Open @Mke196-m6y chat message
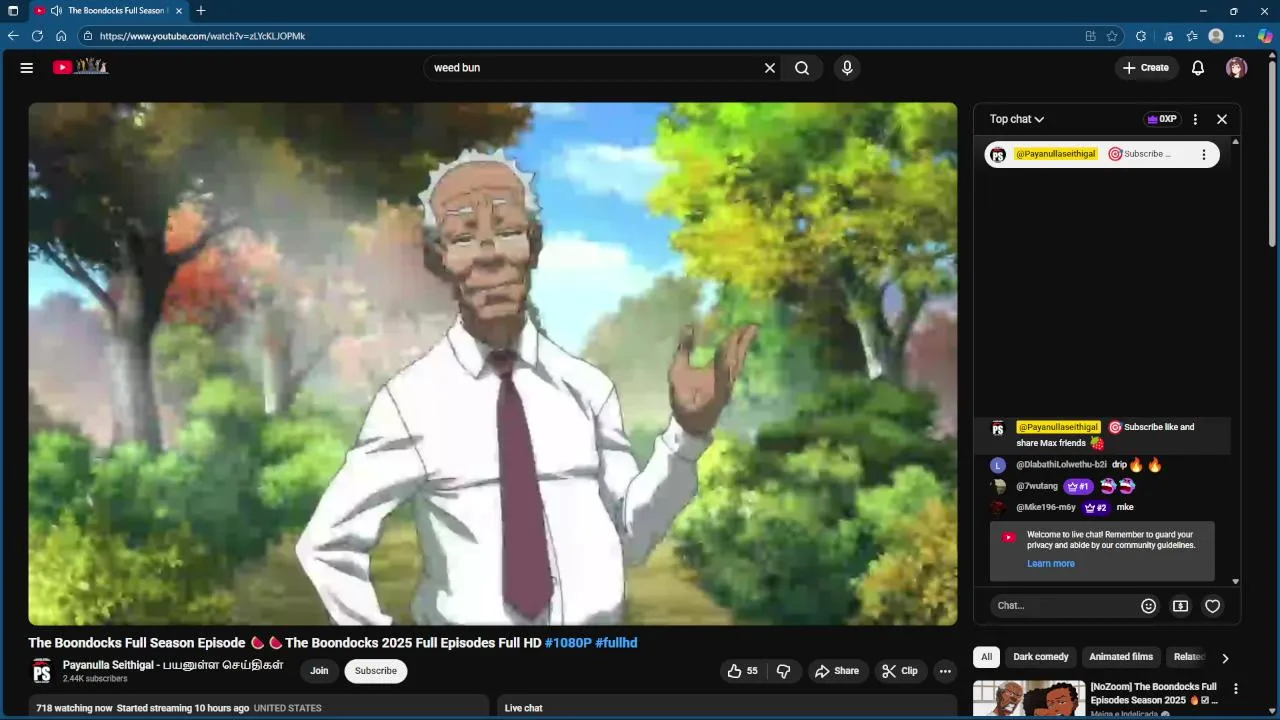This screenshot has width=1280, height=720. (1102, 507)
